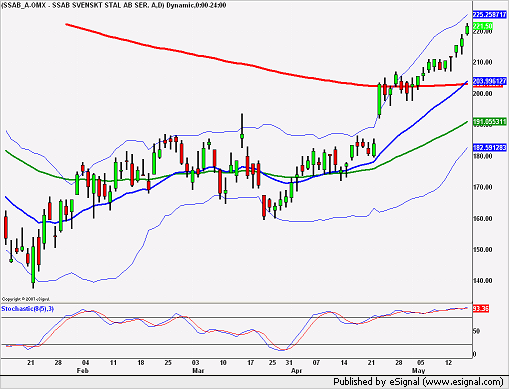Click the 25 date marker above Mar–Apr
This screenshot has width=509, height=389.
tap(272, 362)
